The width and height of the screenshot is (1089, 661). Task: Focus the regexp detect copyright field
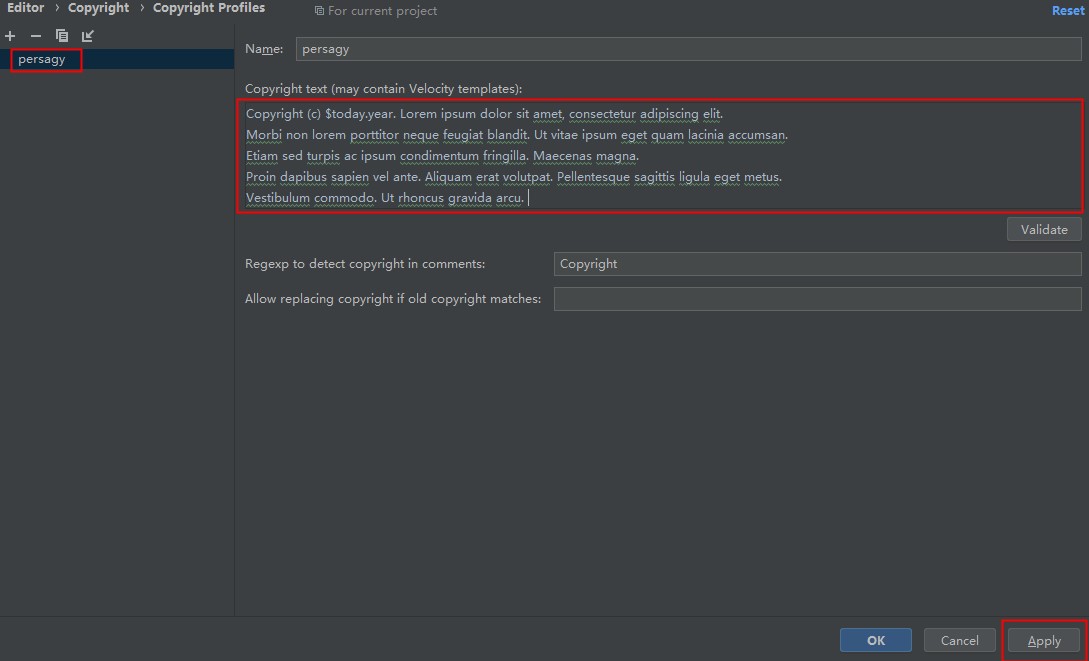click(x=816, y=264)
